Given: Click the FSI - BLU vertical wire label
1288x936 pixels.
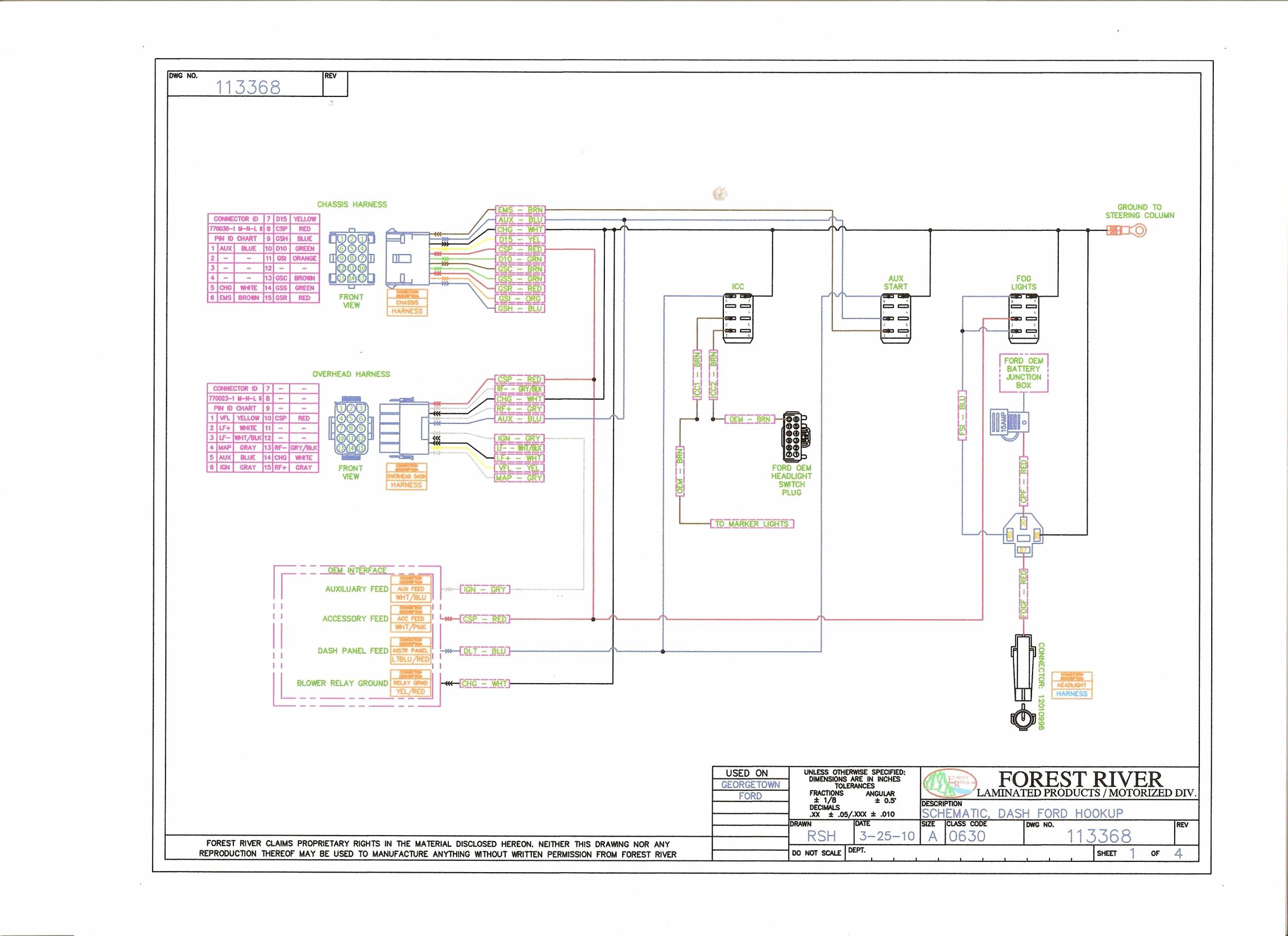Looking at the screenshot, I should (x=962, y=415).
